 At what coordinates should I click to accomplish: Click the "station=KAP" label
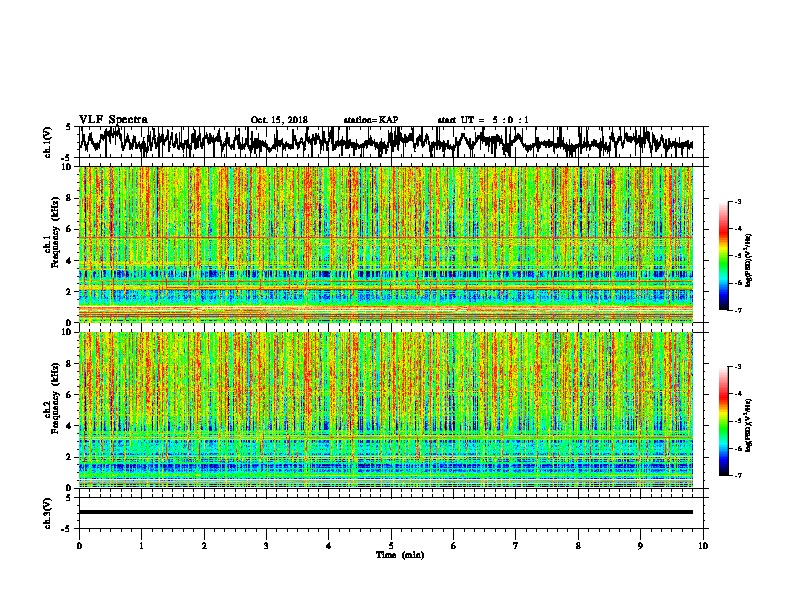point(371,120)
